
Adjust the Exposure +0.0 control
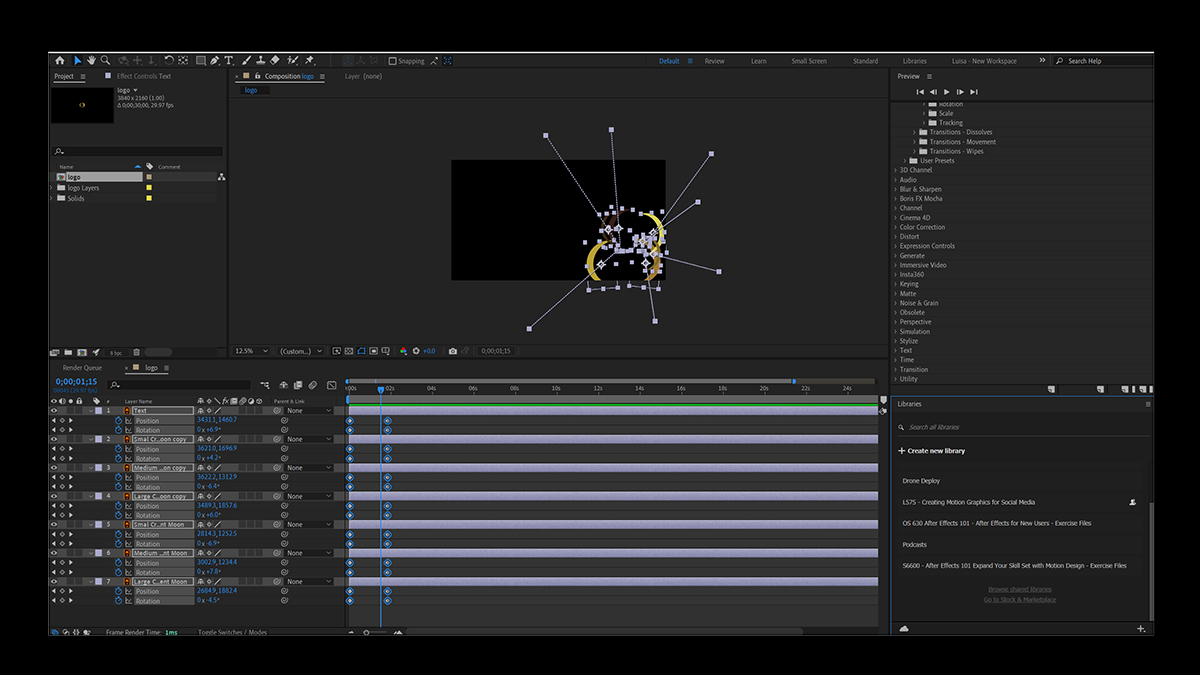(430, 350)
